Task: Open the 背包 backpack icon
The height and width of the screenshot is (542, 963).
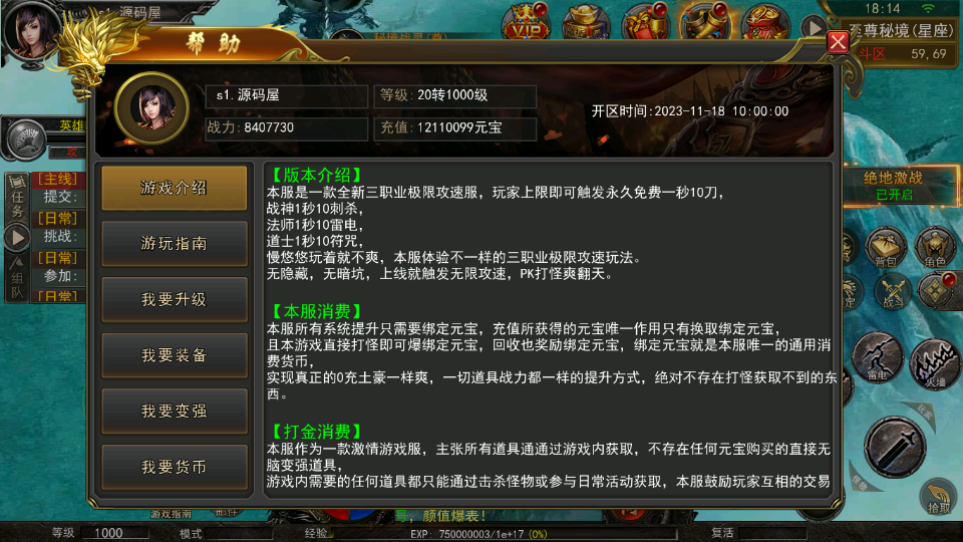Action: tap(886, 247)
